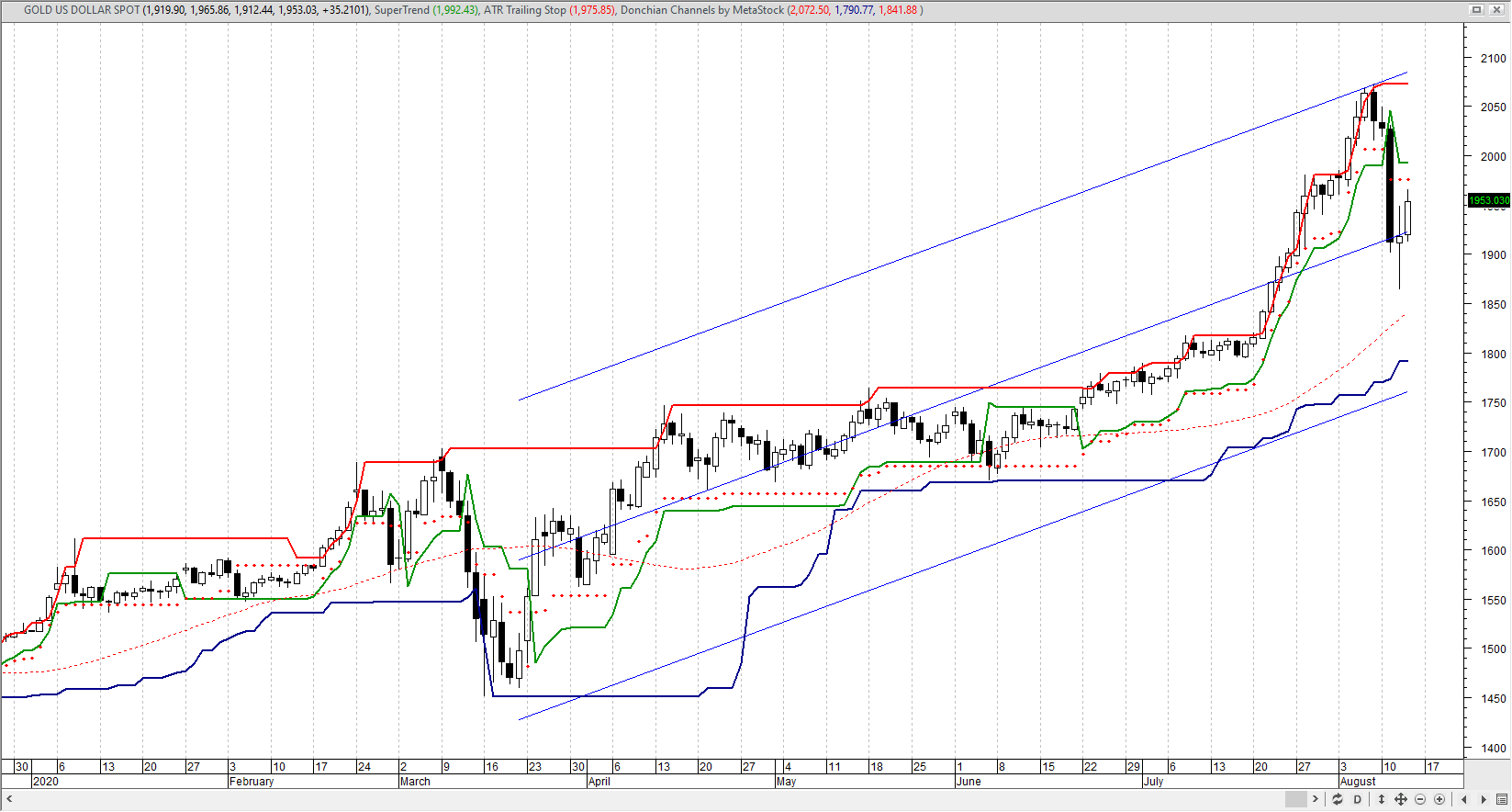
Task: Zoom in using the plus circle icon
Action: [x=1439, y=799]
